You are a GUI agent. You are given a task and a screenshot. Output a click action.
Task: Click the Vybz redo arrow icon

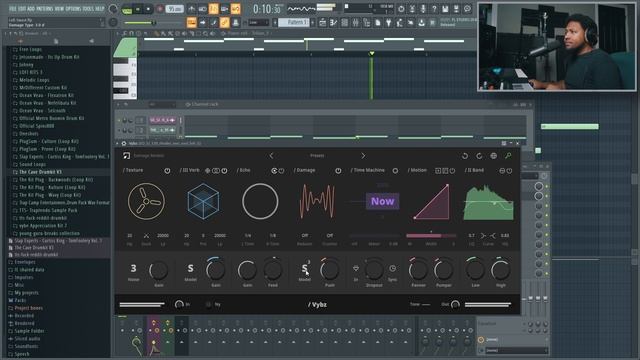479,156
